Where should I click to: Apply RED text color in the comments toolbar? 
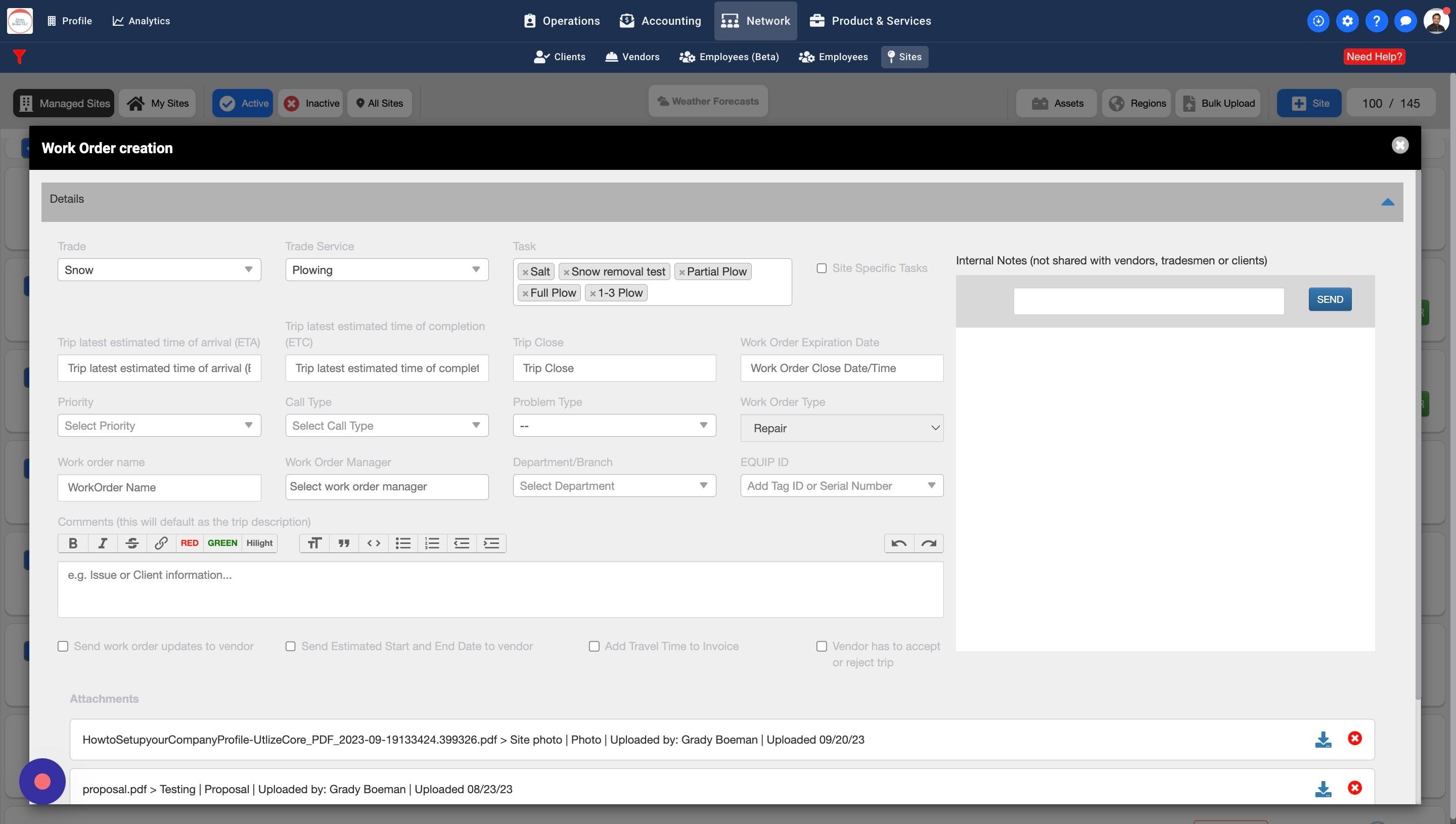click(190, 543)
